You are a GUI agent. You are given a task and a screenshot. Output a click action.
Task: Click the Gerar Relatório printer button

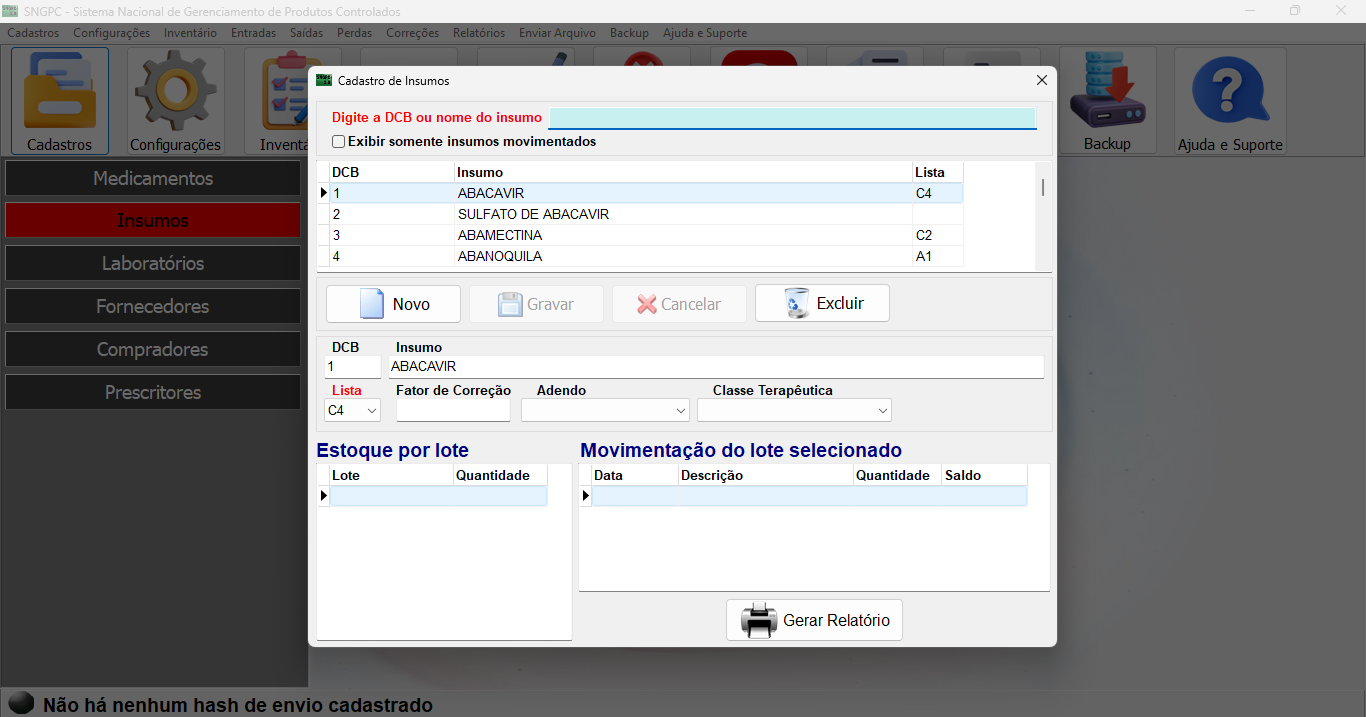(x=814, y=620)
